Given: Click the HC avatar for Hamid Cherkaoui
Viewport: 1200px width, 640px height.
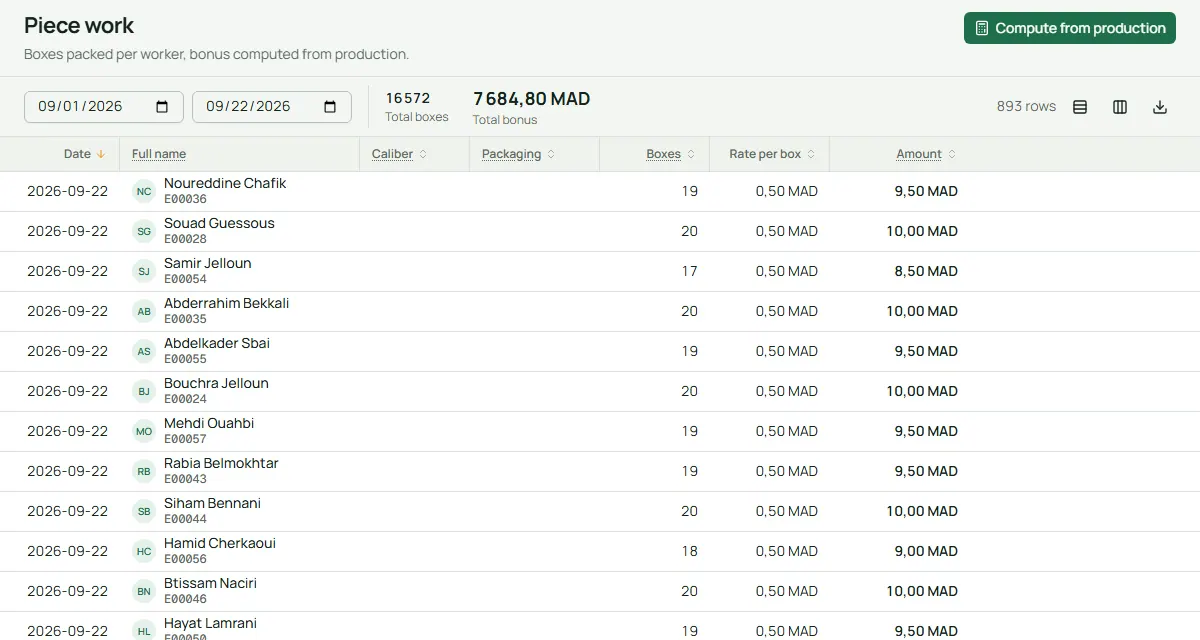Looking at the screenshot, I should 144,551.
